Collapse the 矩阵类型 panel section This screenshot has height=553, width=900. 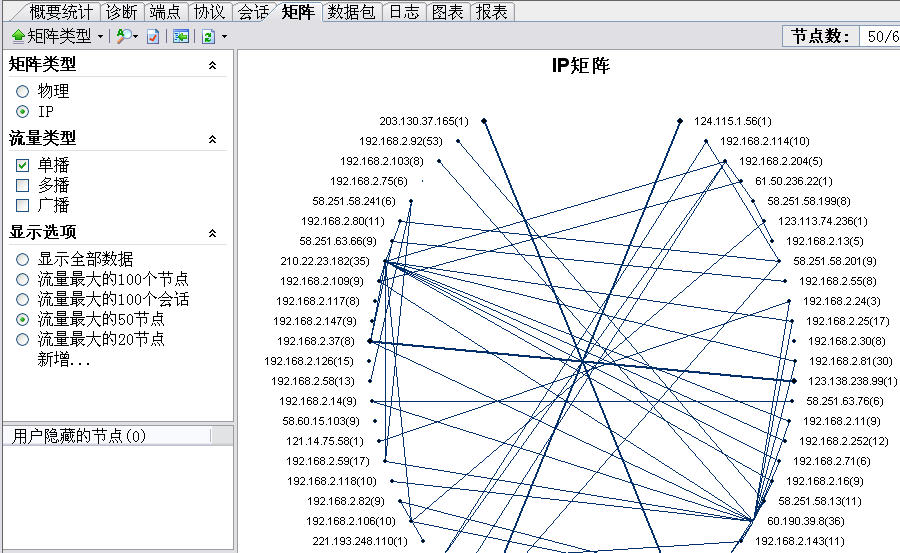[212, 65]
